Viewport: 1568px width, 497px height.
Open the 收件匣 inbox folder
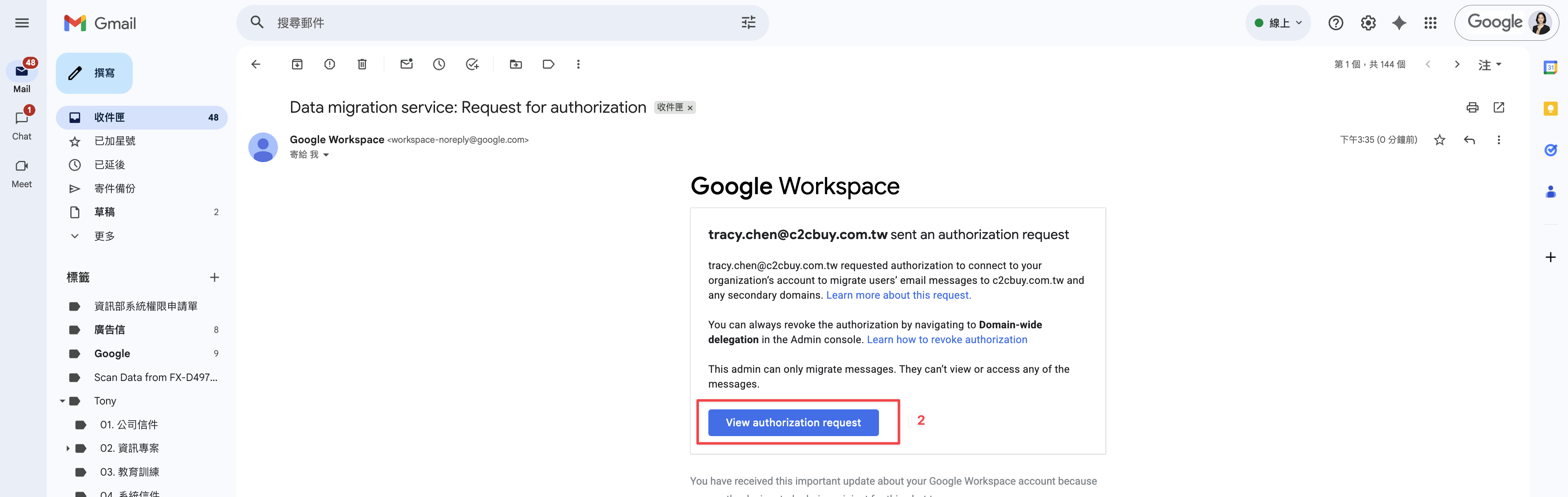point(142,118)
